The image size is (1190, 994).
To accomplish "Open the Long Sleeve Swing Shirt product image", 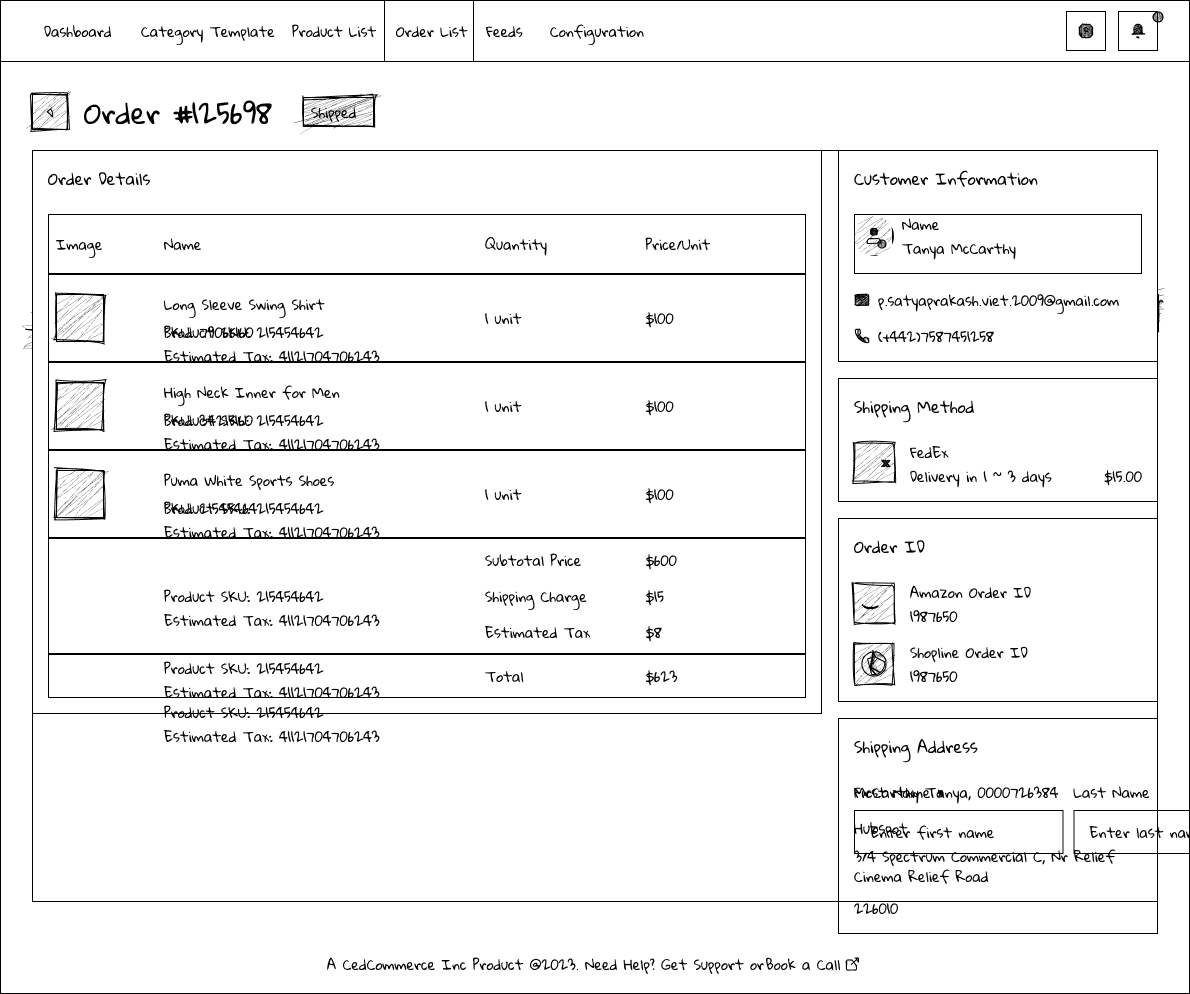I will (80, 319).
